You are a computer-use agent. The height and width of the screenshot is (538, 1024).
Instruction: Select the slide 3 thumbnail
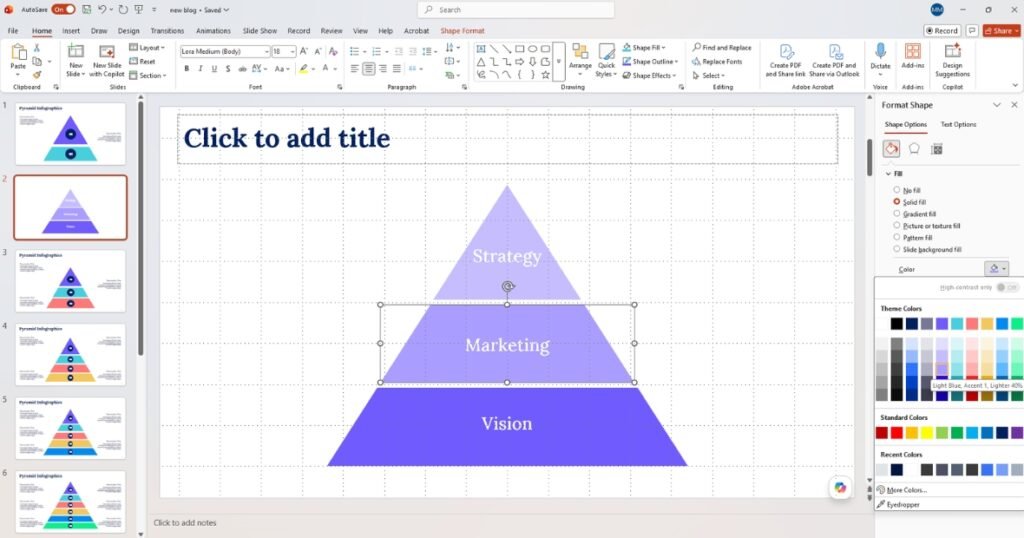[71, 281]
